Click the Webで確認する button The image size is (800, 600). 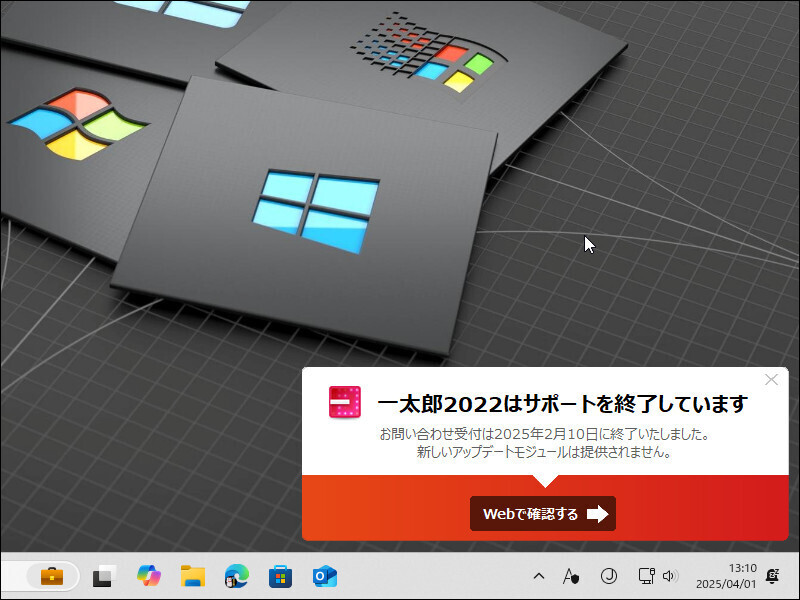tap(543, 513)
